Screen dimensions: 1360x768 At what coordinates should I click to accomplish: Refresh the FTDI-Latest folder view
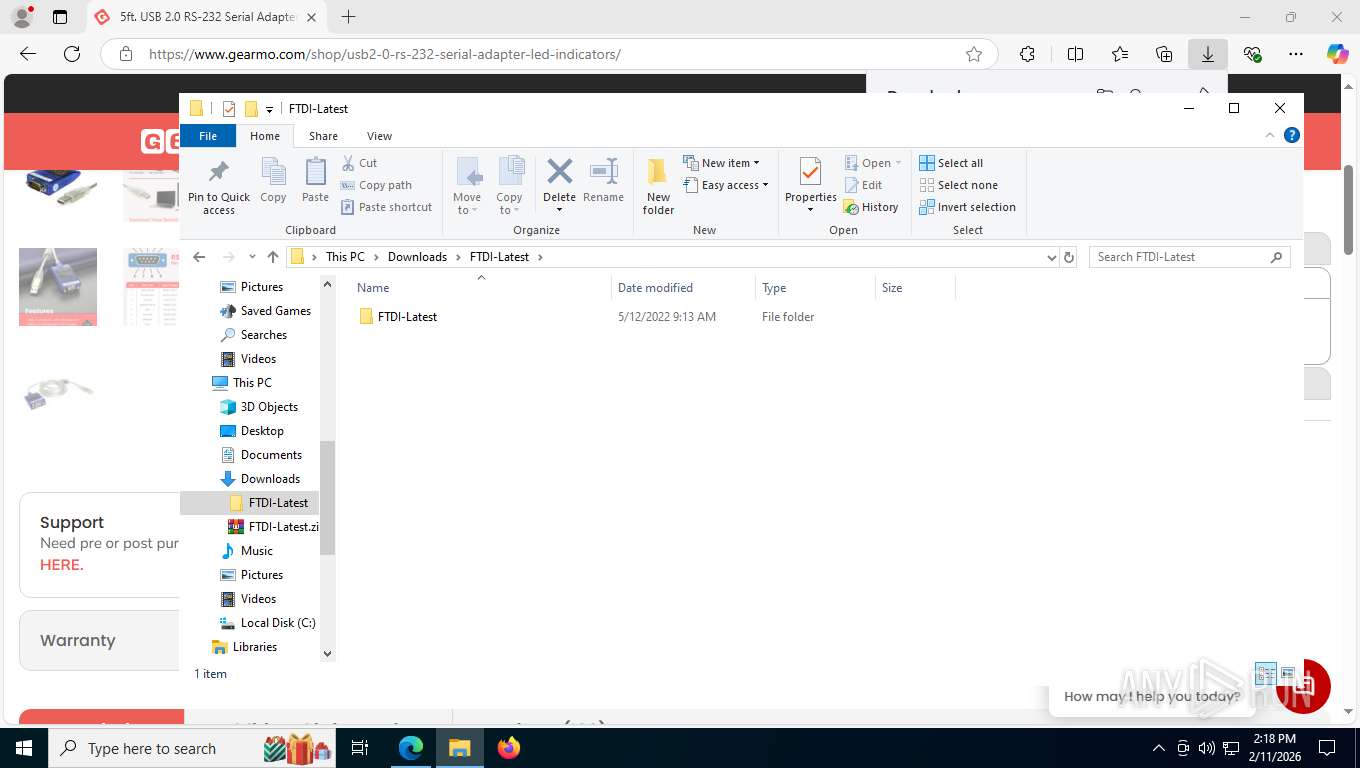(x=1069, y=257)
